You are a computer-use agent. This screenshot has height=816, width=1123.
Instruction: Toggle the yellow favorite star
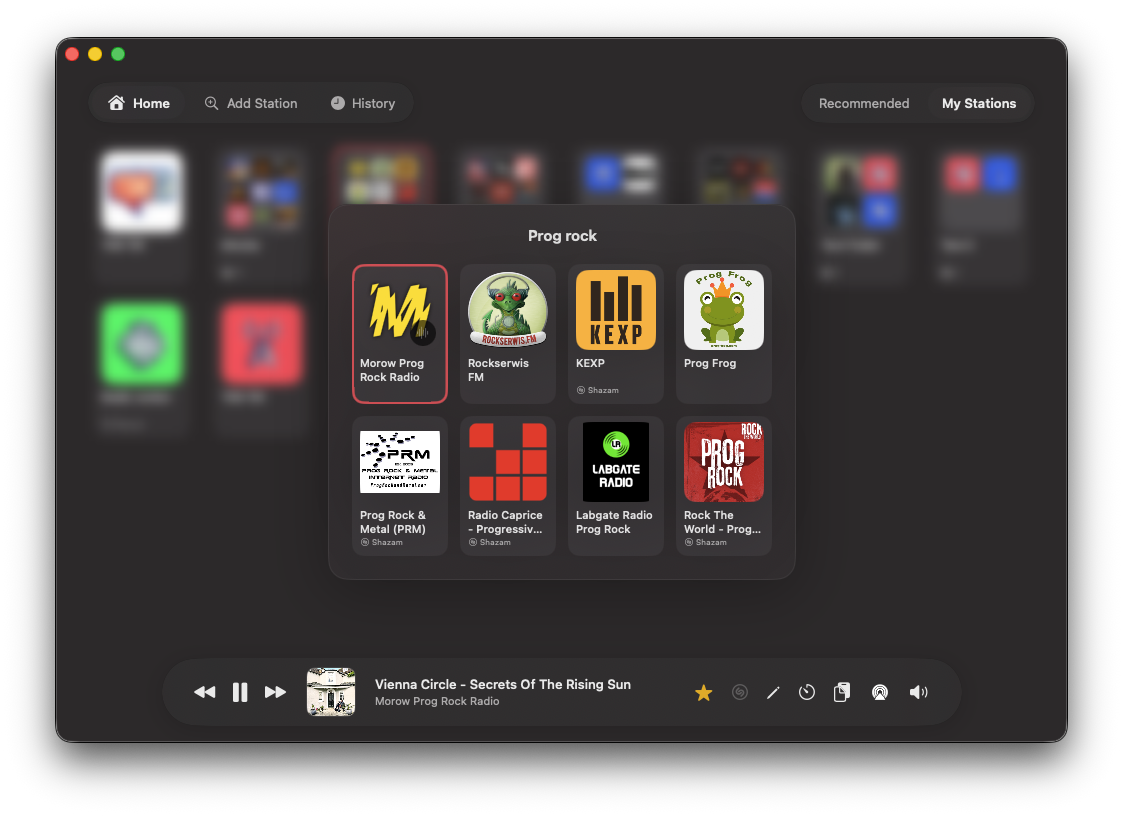click(703, 693)
